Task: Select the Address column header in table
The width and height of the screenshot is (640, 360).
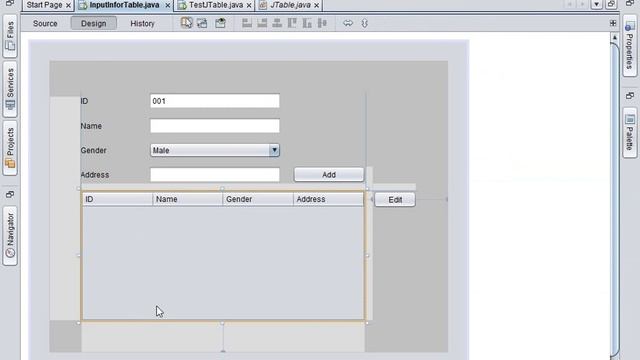Action: (x=328, y=199)
